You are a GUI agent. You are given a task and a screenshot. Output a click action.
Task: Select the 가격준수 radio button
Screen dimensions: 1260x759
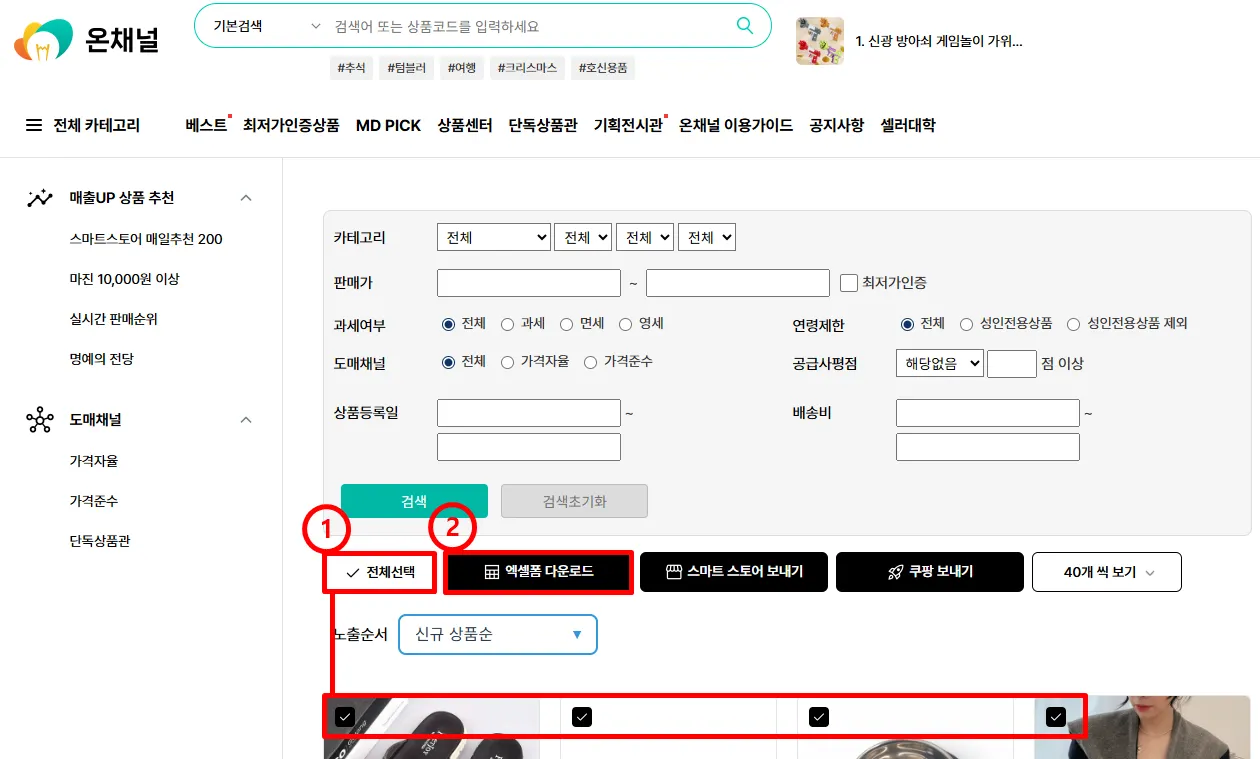coord(590,362)
